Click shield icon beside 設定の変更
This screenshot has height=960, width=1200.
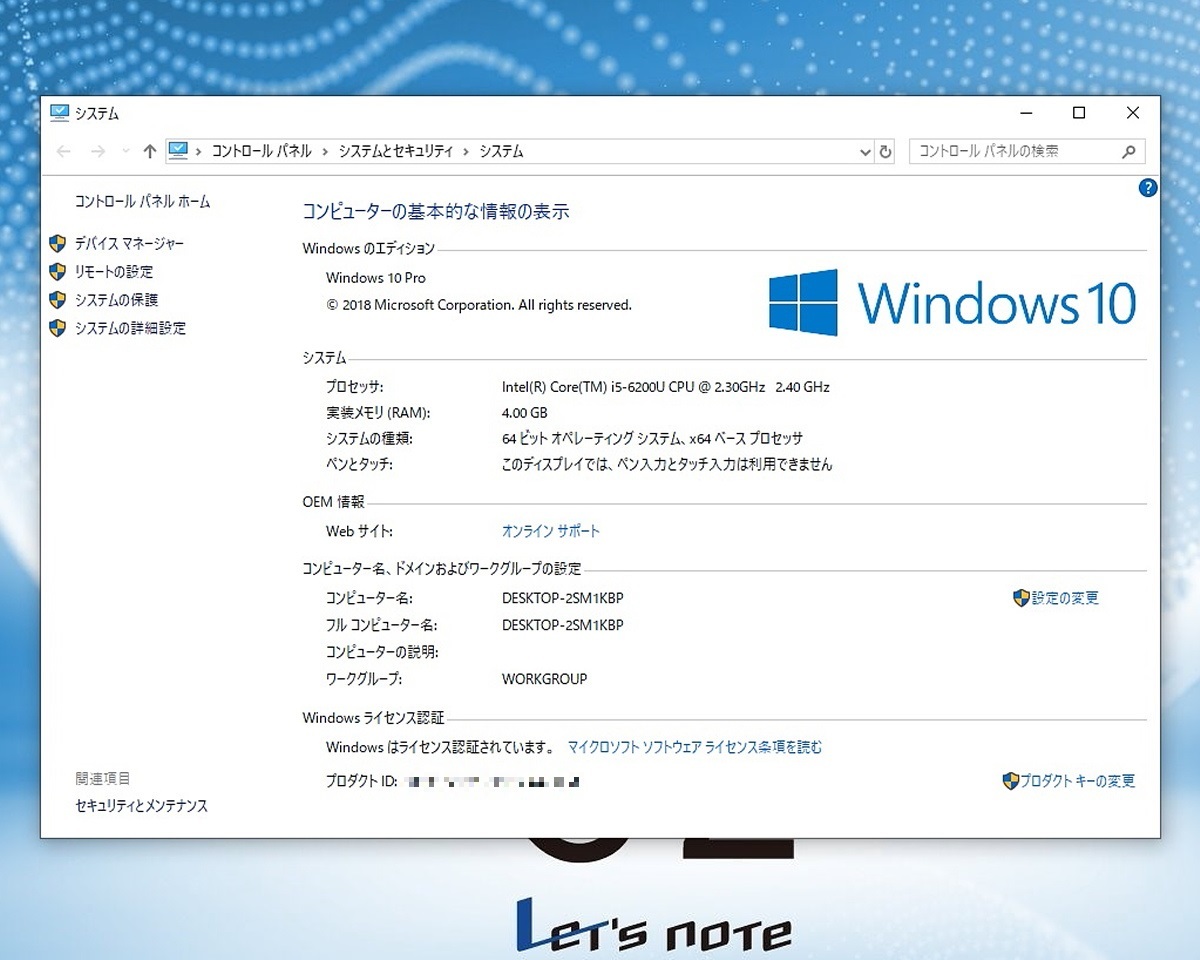(1021, 598)
